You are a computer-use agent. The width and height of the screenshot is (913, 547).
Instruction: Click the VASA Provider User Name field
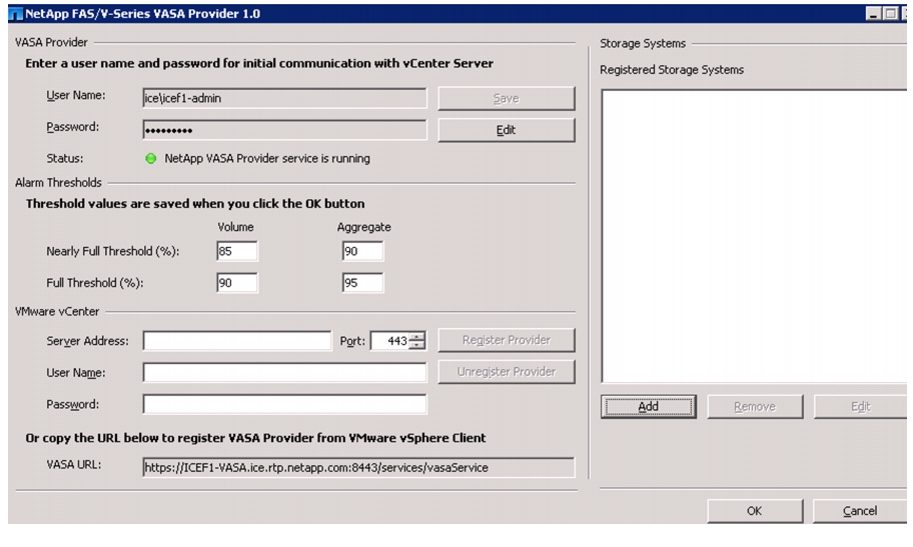point(284,98)
